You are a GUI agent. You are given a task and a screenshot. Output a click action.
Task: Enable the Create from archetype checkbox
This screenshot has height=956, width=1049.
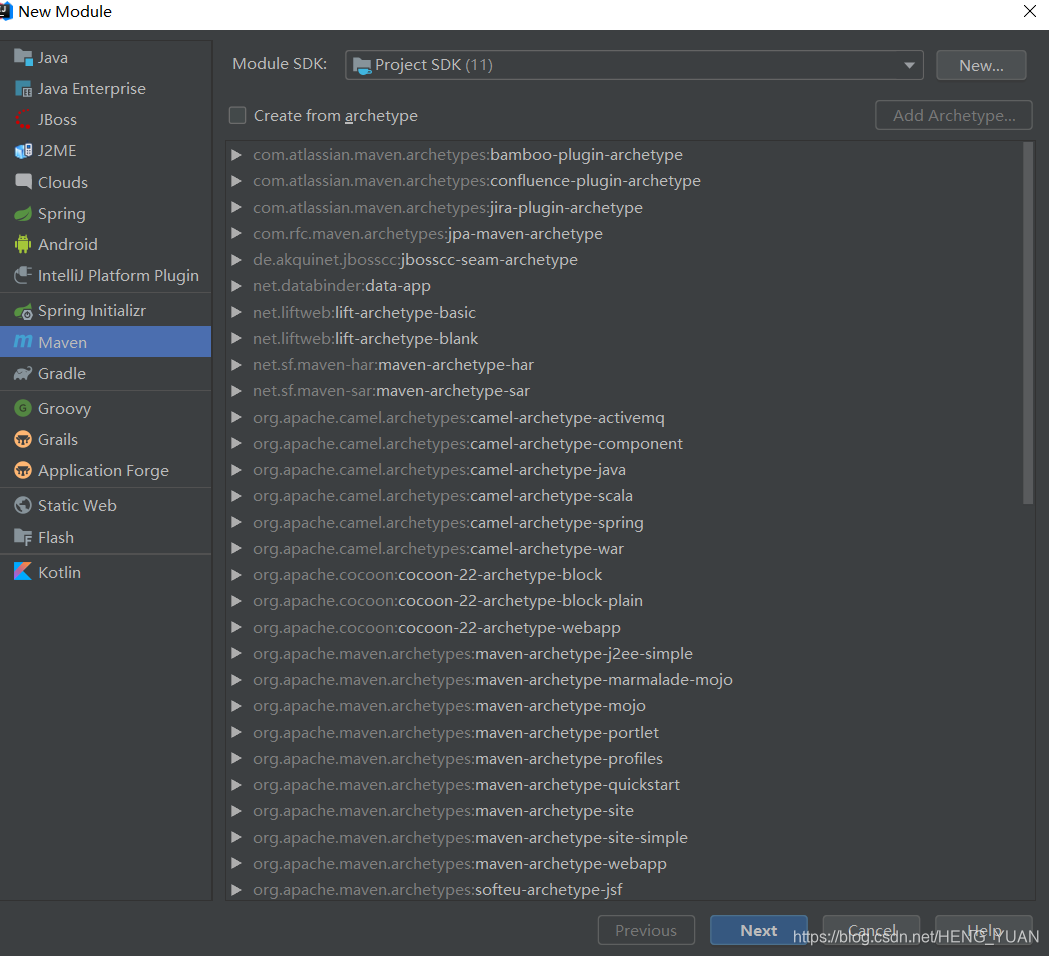point(237,116)
